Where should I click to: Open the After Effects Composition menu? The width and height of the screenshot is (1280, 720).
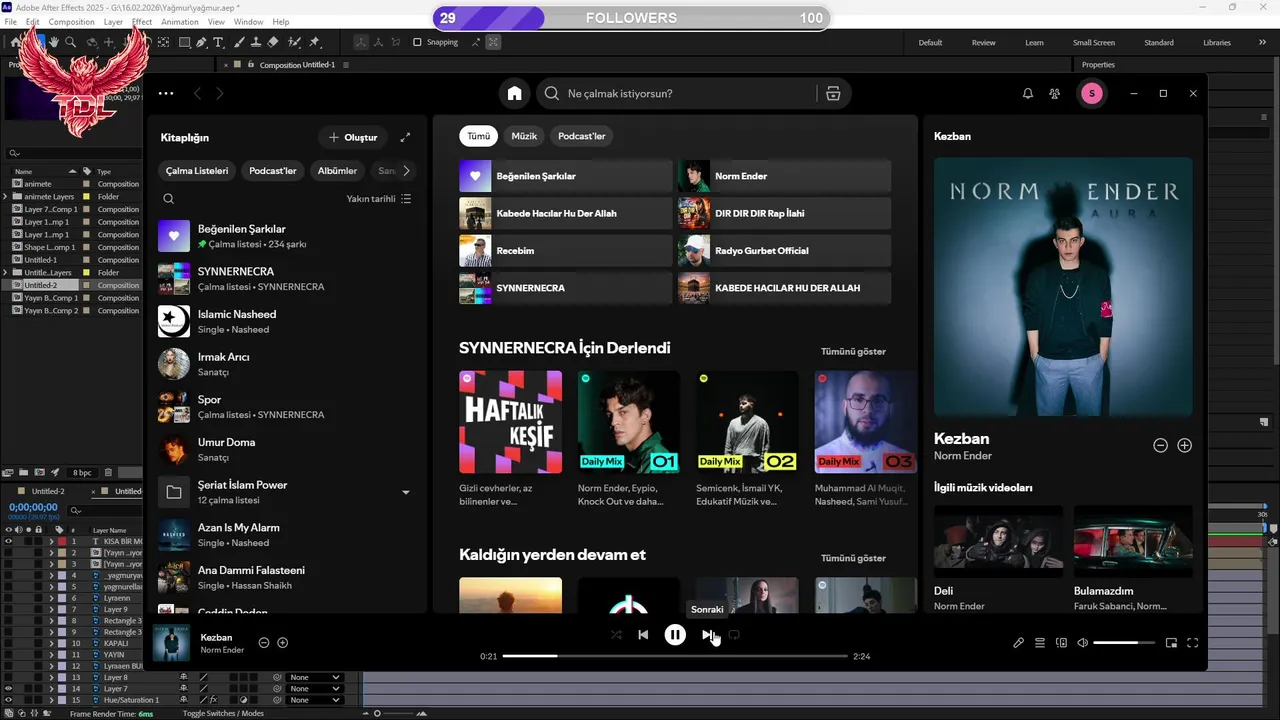point(71,21)
